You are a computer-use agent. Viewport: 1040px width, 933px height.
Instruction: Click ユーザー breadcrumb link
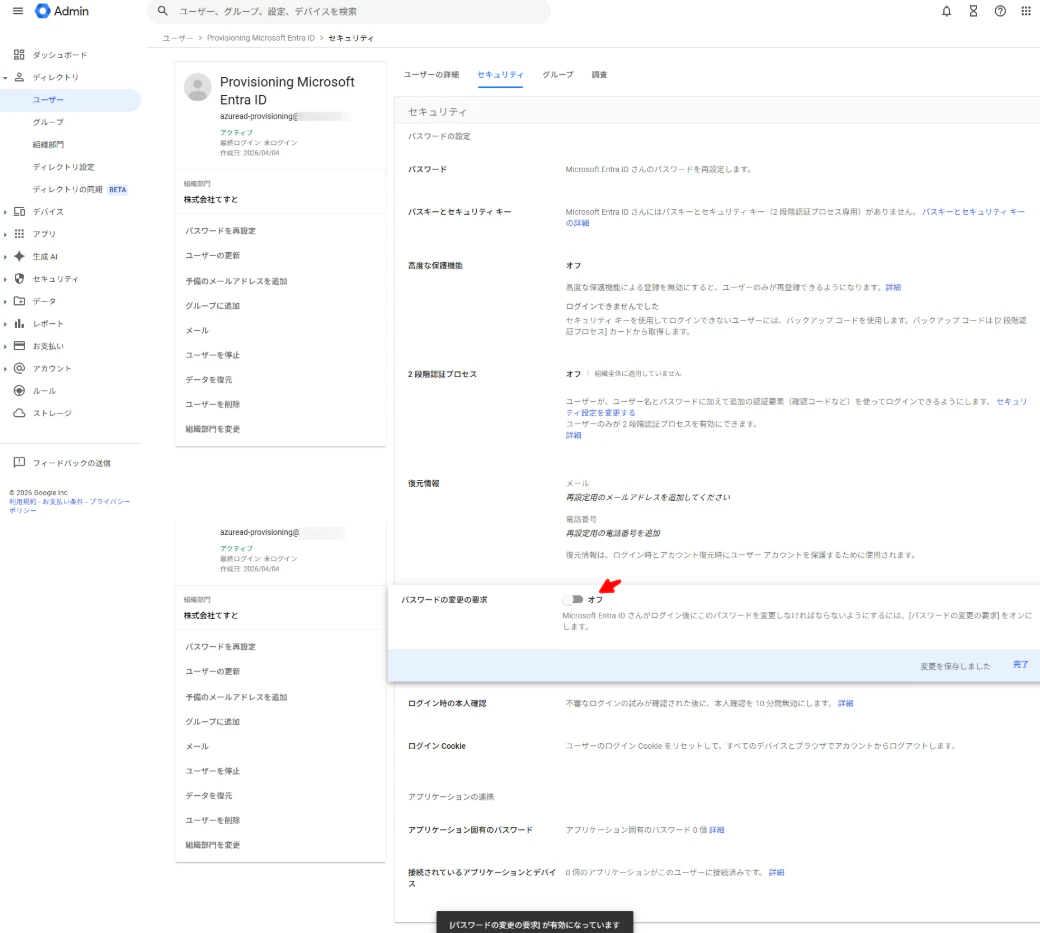point(178,38)
